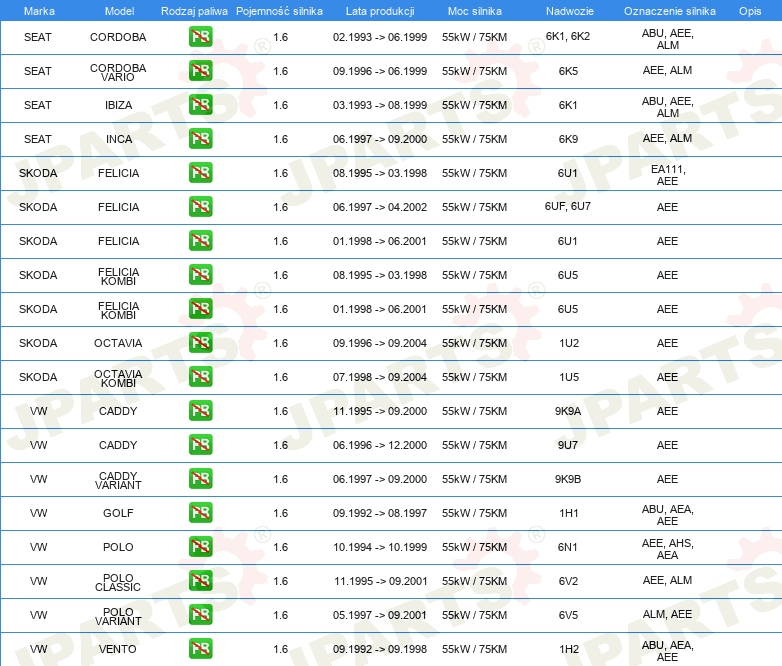Screen dimensions: 782x666
Task: Click petrol icon in the SEAT IBIZA row
Action: pyautogui.click(x=200, y=105)
